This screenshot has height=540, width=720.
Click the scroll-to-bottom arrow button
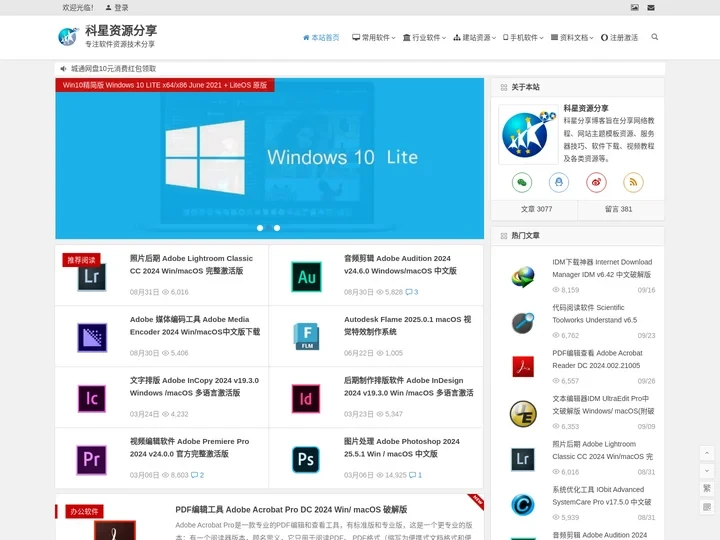[x=707, y=471]
